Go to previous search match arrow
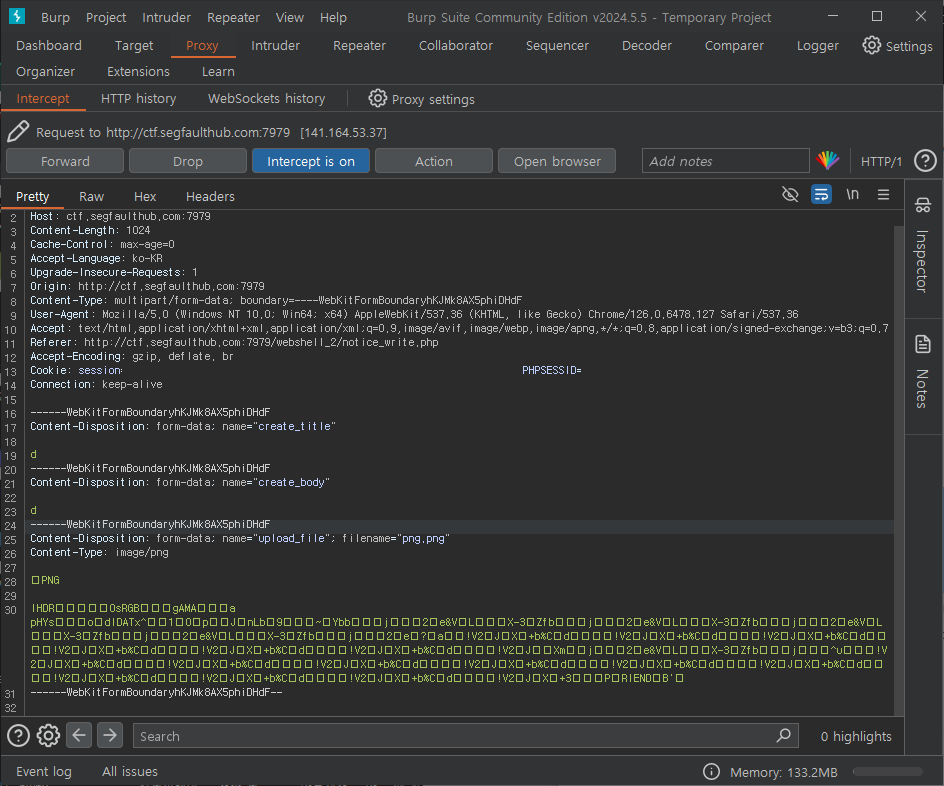 pyautogui.click(x=79, y=735)
